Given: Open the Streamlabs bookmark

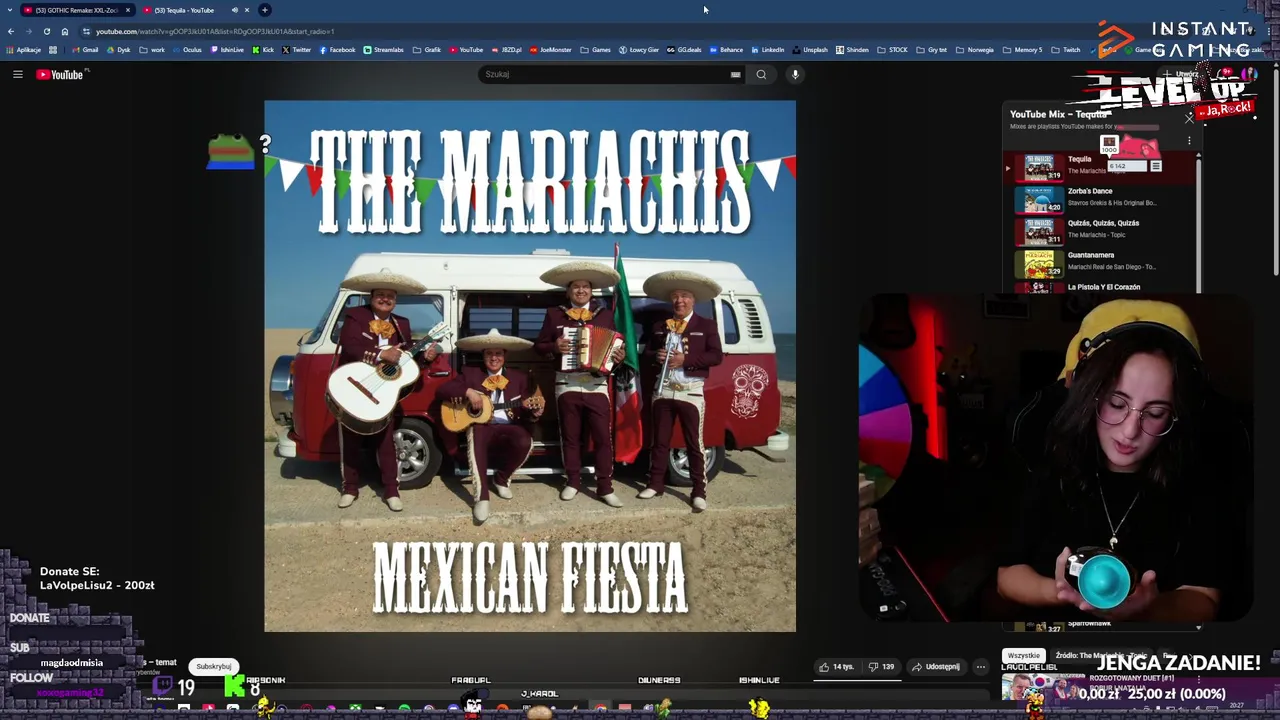Looking at the screenshot, I should pos(384,50).
